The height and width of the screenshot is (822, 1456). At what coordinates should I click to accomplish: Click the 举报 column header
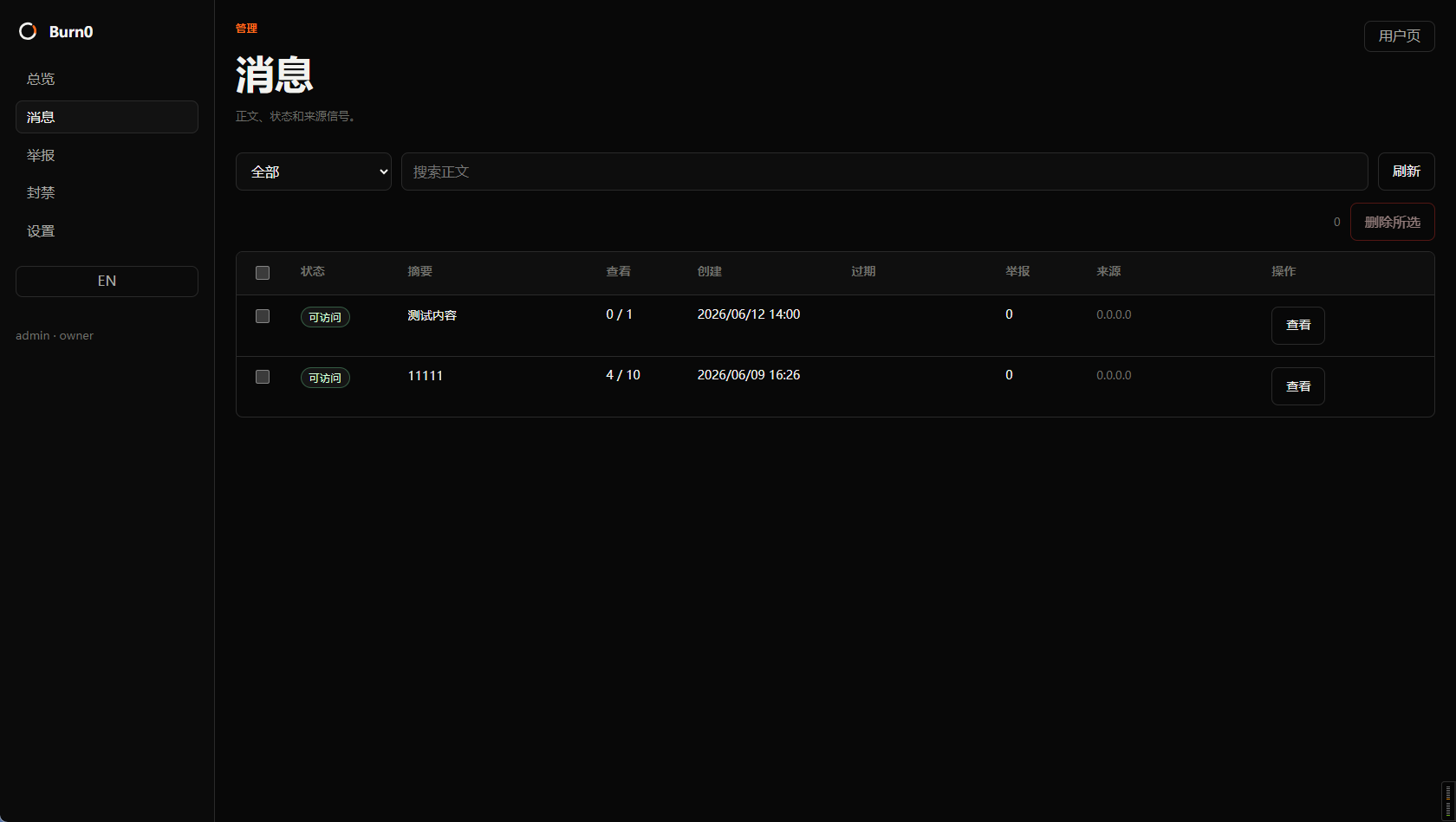pyautogui.click(x=1017, y=271)
